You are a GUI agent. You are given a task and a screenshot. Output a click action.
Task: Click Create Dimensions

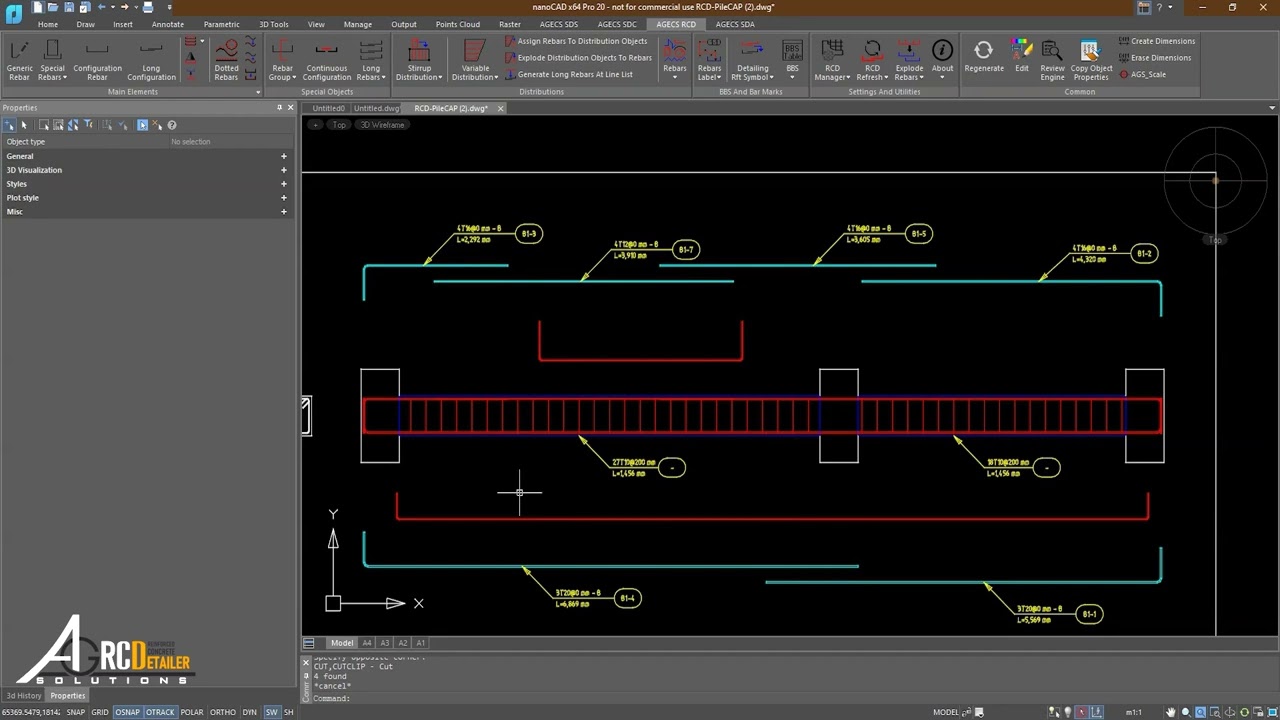tap(1157, 41)
